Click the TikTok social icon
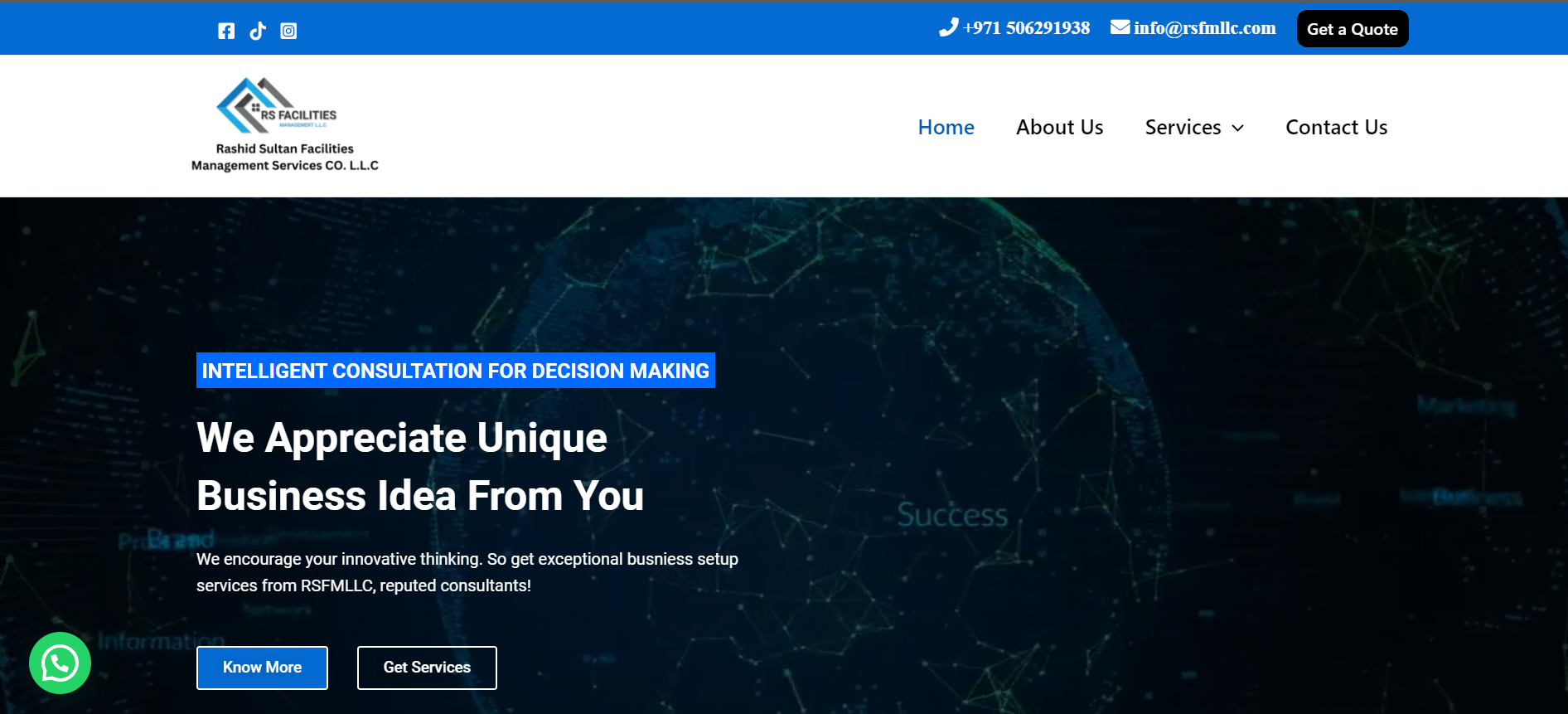 point(258,31)
